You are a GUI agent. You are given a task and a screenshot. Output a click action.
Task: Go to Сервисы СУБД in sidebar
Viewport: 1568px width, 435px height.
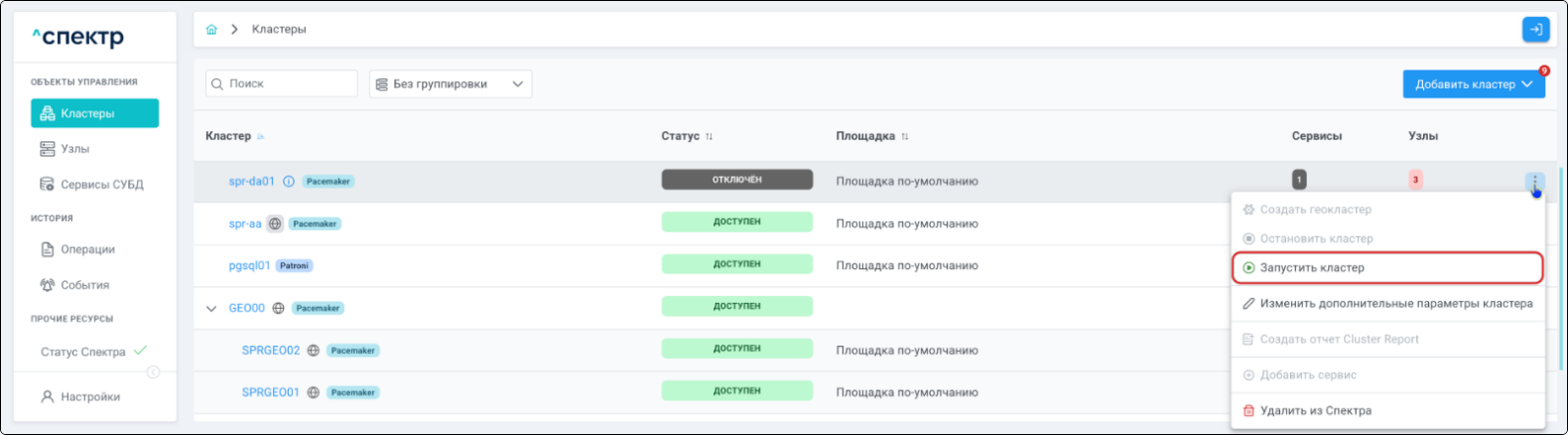[101, 184]
